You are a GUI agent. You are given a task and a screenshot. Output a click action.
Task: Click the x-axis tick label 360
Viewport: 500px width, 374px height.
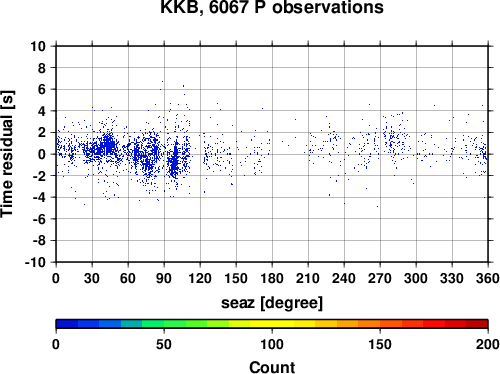pyautogui.click(x=488, y=278)
